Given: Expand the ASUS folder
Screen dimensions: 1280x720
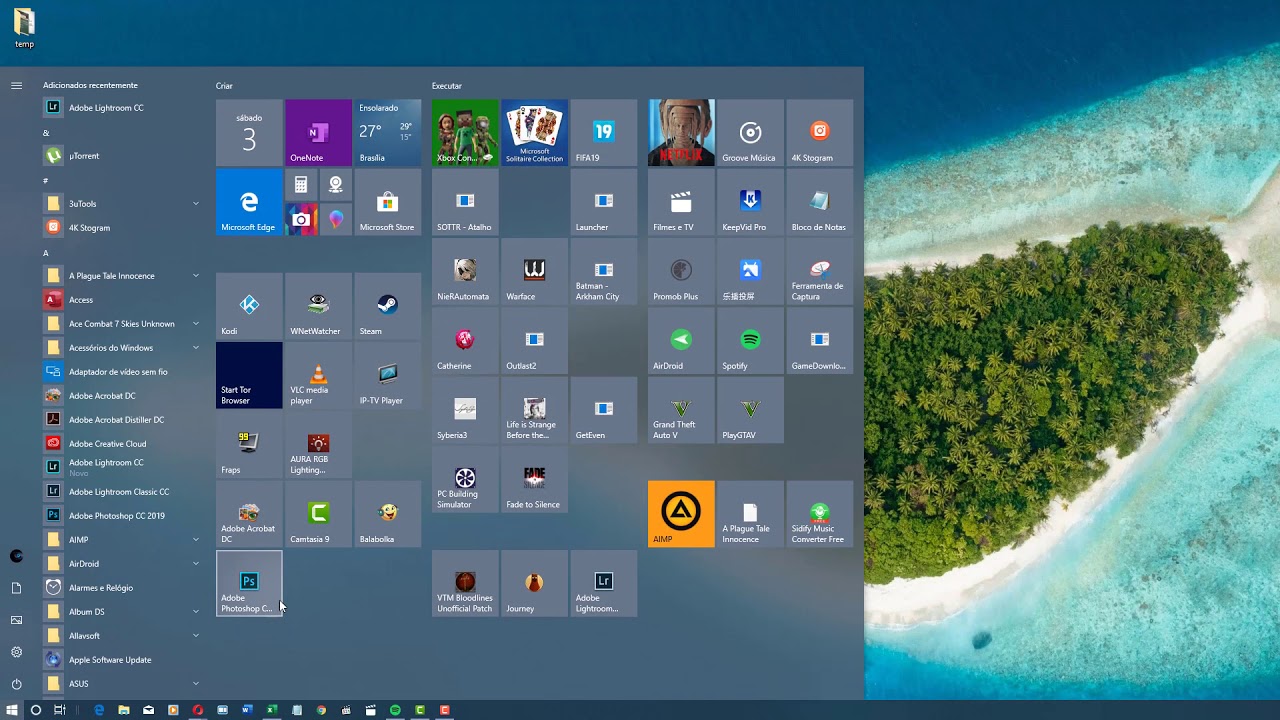Looking at the screenshot, I should point(196,684).
